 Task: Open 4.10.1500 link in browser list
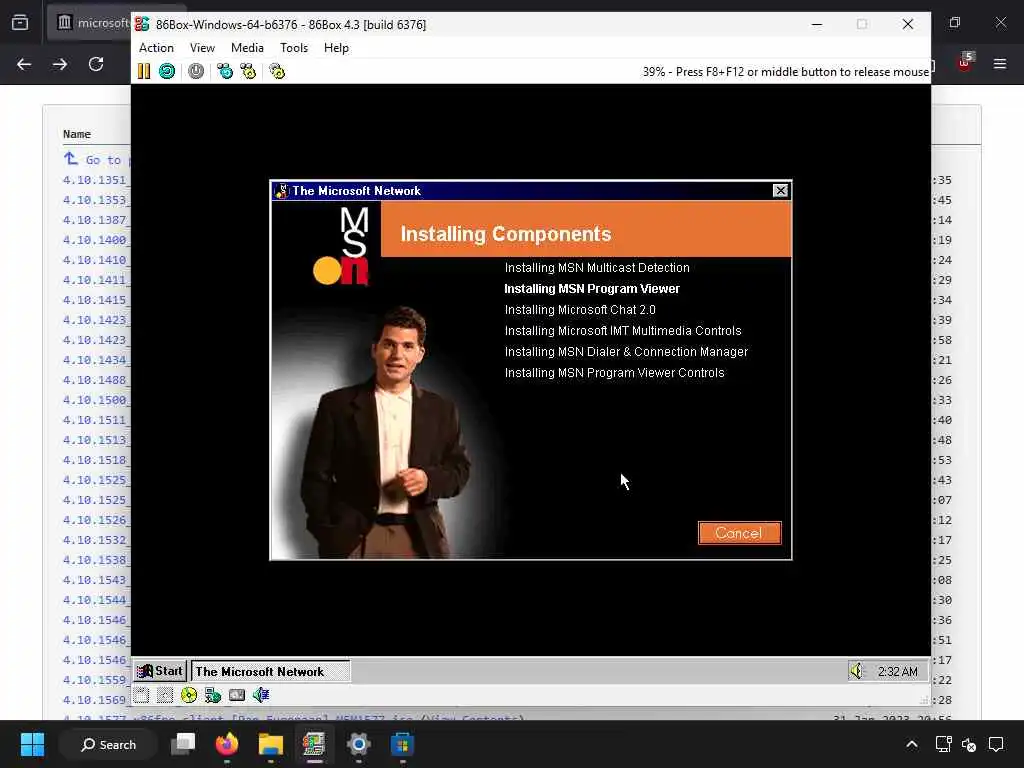click(96, 400)
